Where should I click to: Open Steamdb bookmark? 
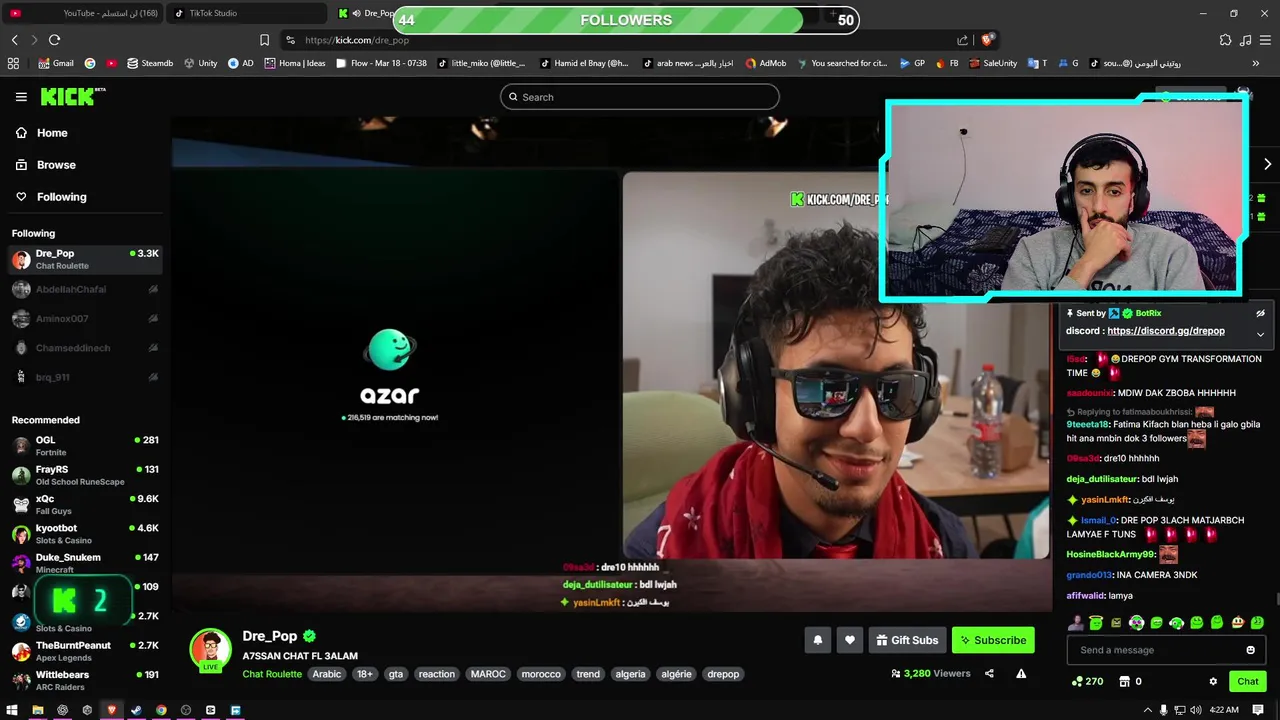click(148, 63)
